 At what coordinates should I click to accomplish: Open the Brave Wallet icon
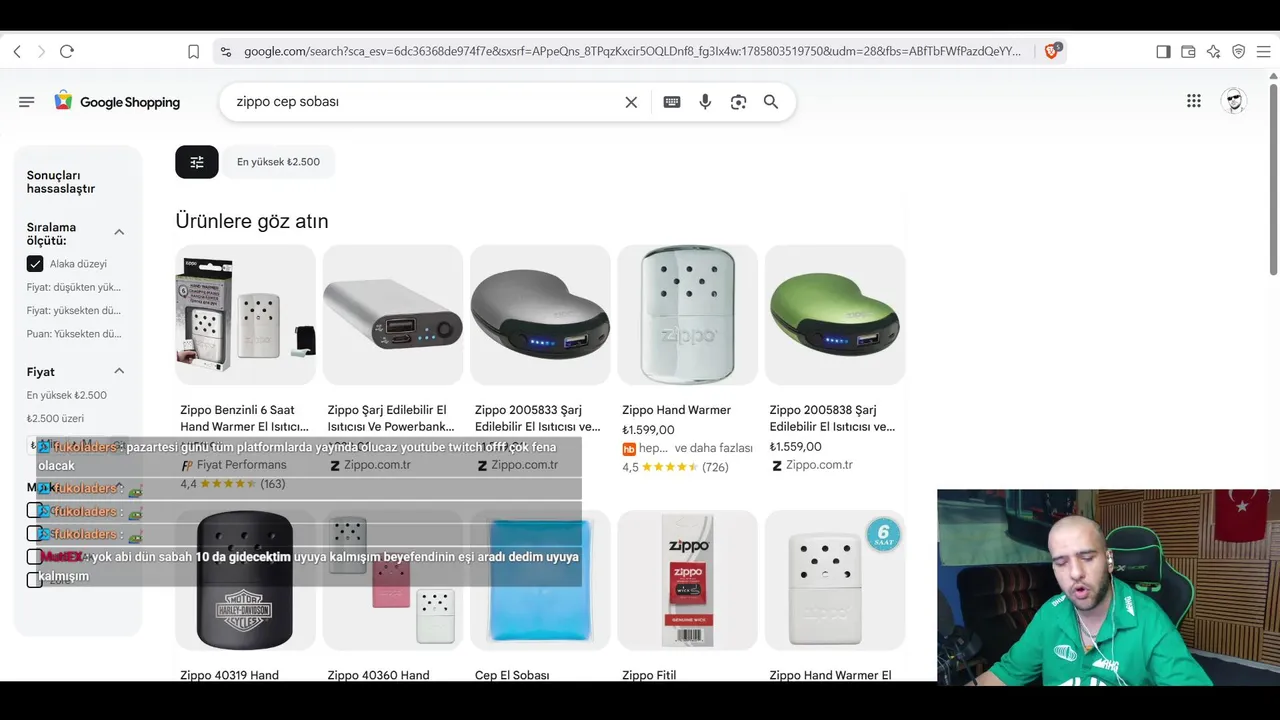pyautogui.click(x=1188, y=51)
